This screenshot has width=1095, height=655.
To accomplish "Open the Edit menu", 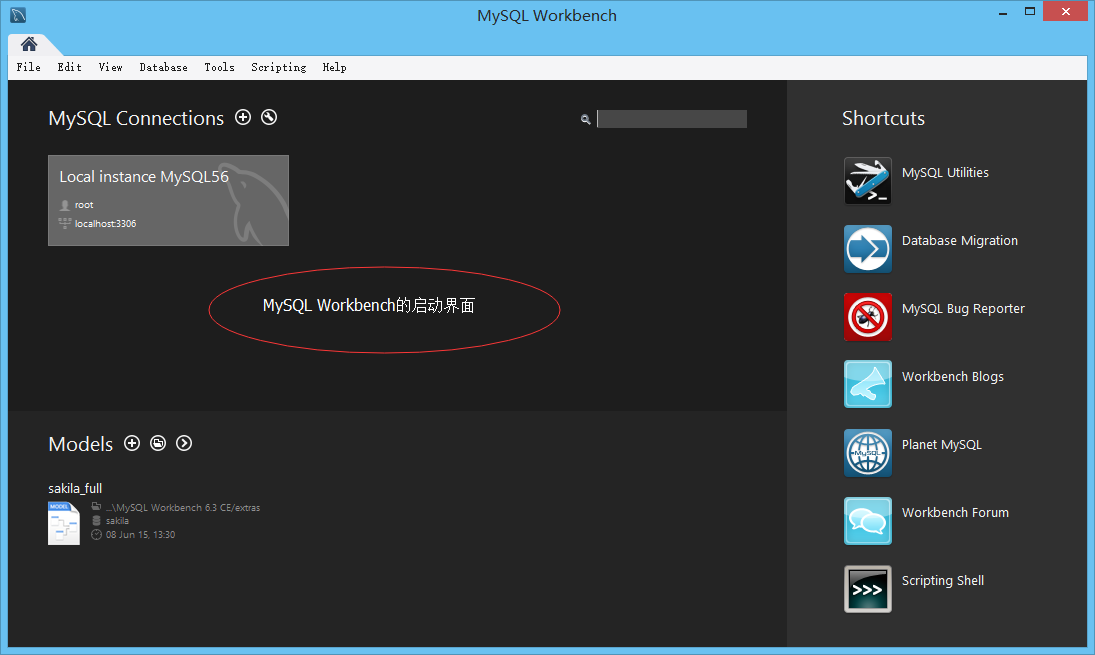I will (x=70, y=67).
